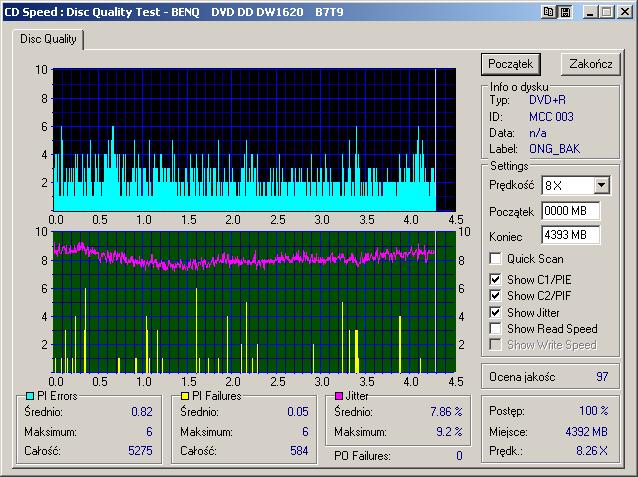Switch to the Disc Quality tab

click(48, 39)
